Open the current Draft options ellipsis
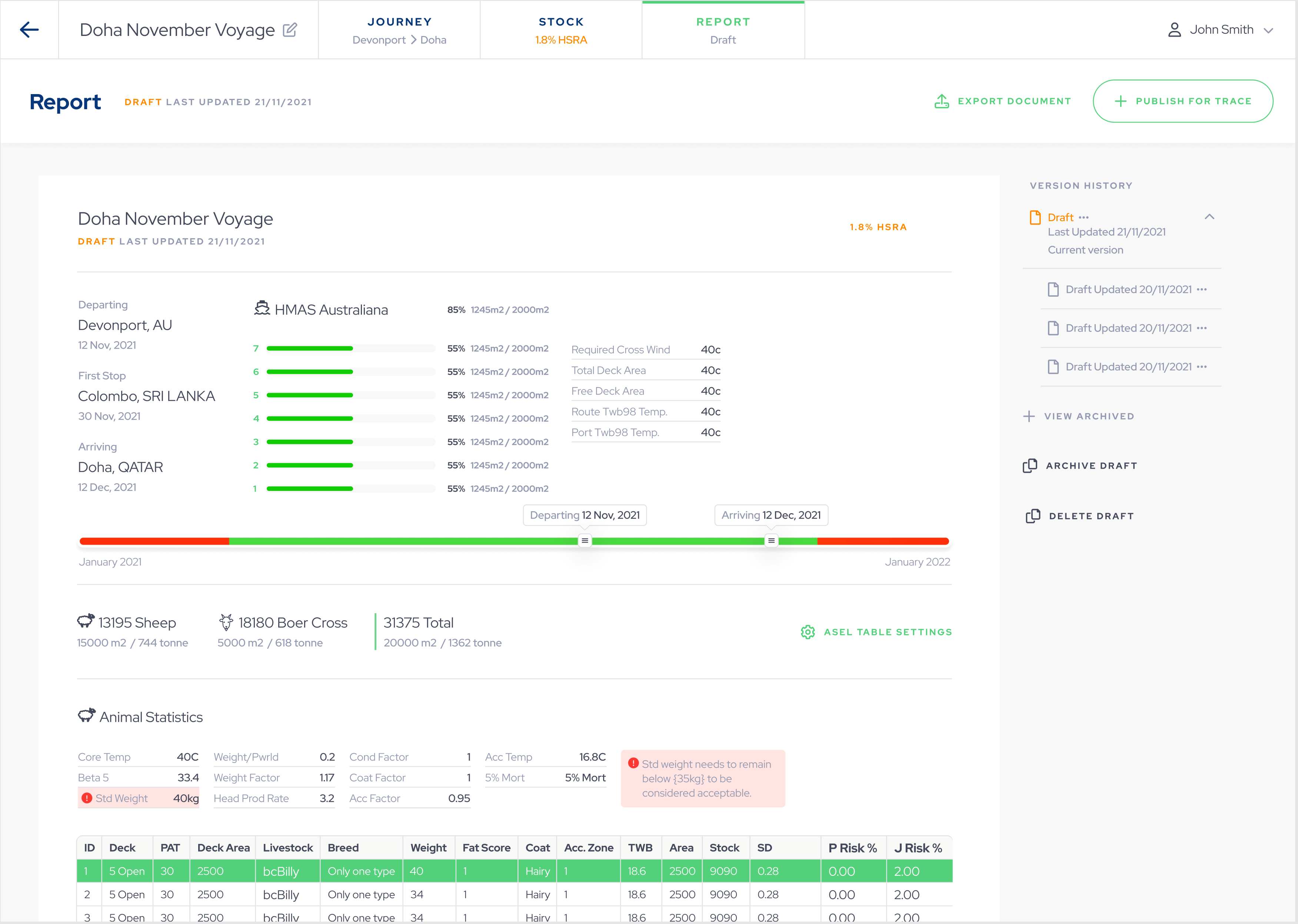Screen dimensions: 1298x924 pyautogui.click(x=1084, y=217)
